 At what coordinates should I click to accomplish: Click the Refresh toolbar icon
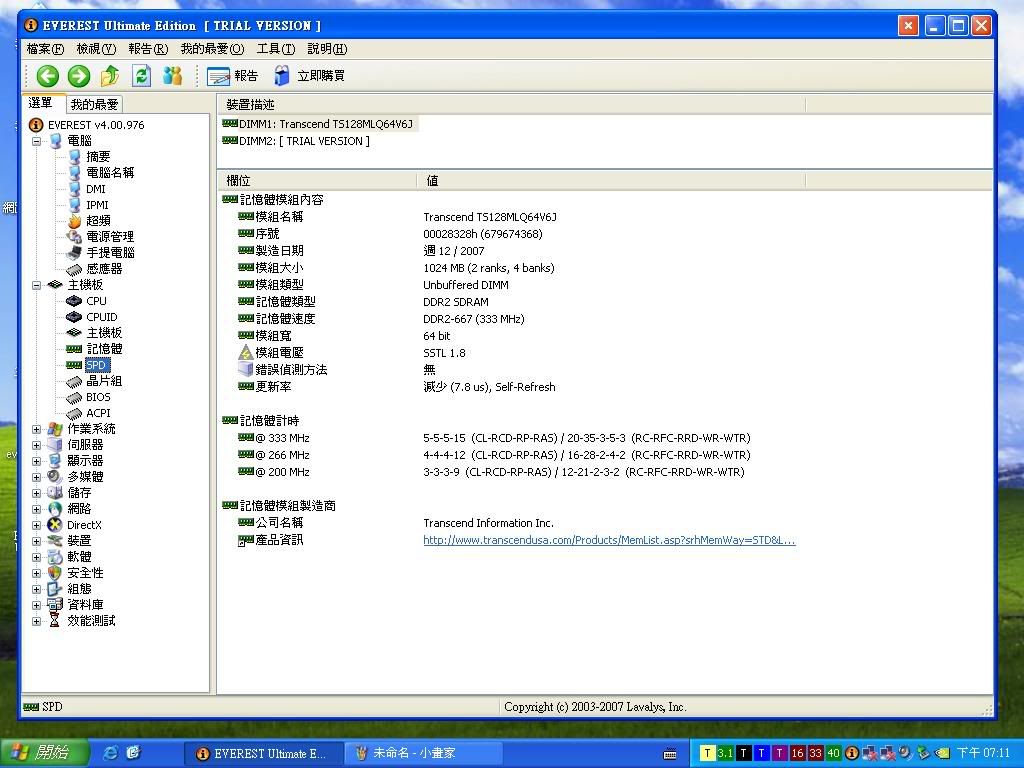[x=141, y=76]
